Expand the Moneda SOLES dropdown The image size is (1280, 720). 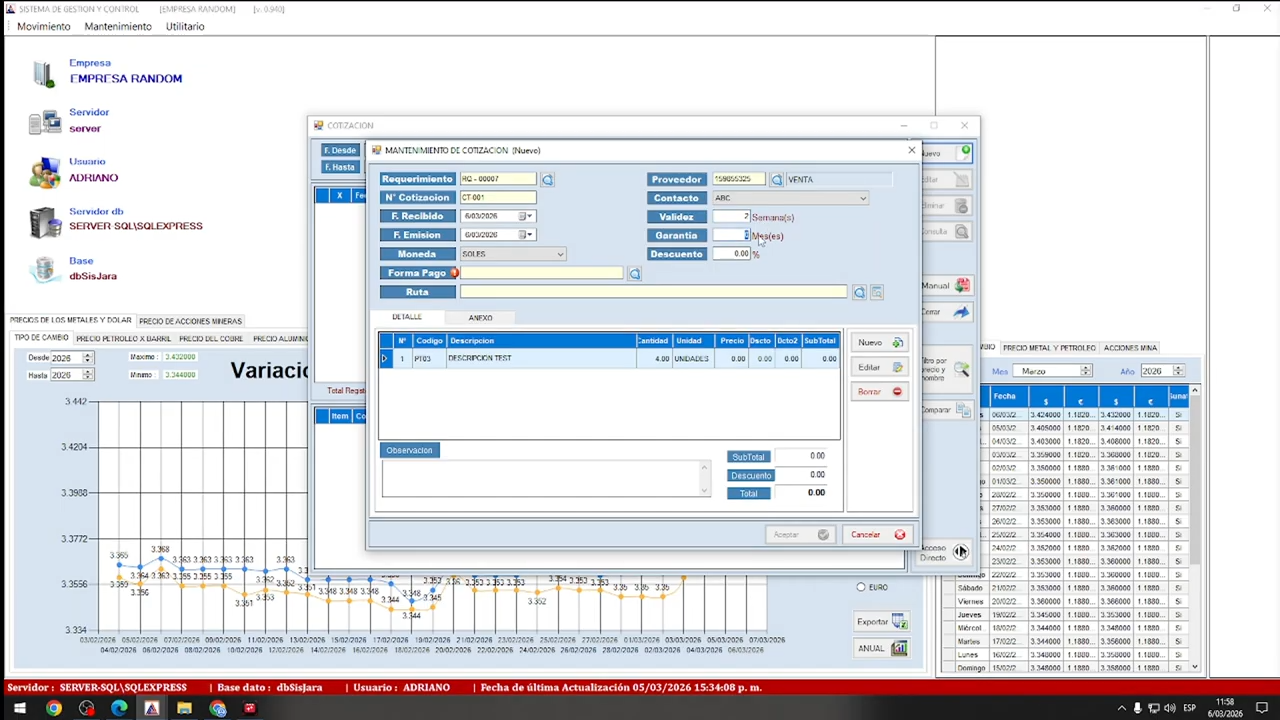pos(560,254)
